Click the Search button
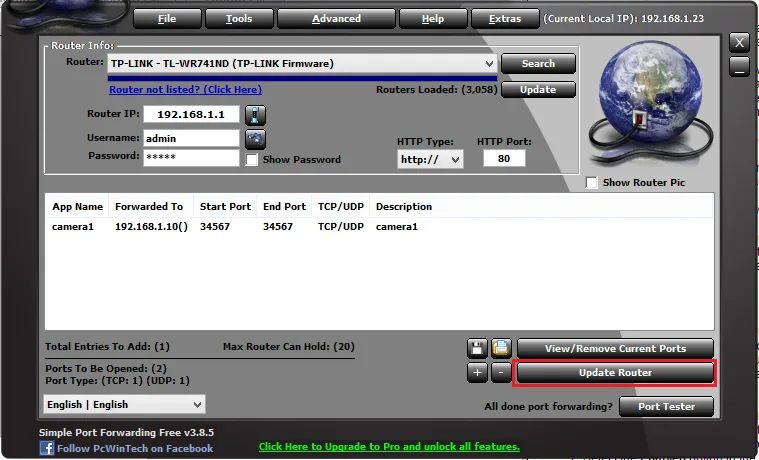759x460 pixels. pyautogui.click(x=538, y=63)
